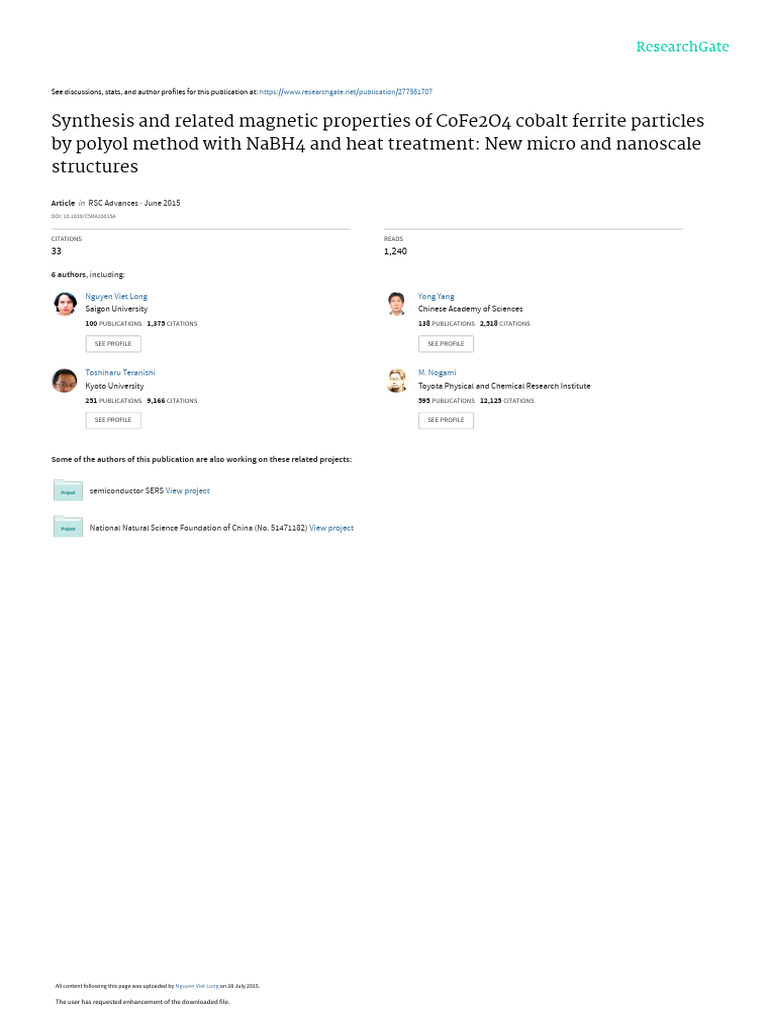Open the researchgate.net publication URL link
This screenshot has width=768, height=1024.
click(346, 91)
